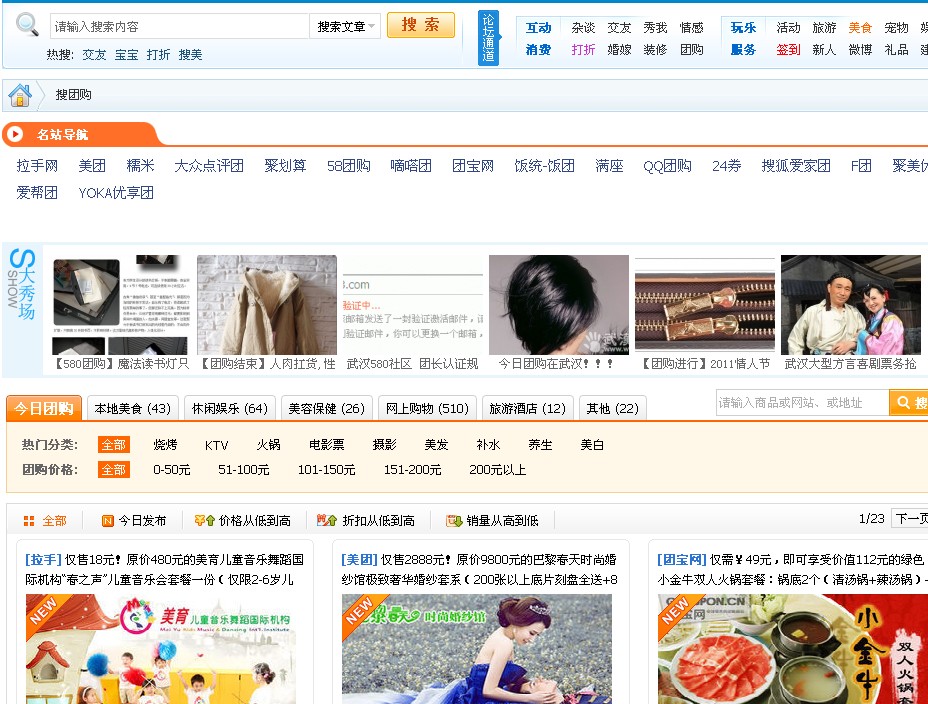Screen dimensions: 928x704
Task: Click the 今日发布 sort icon
Action: (108, 521)
